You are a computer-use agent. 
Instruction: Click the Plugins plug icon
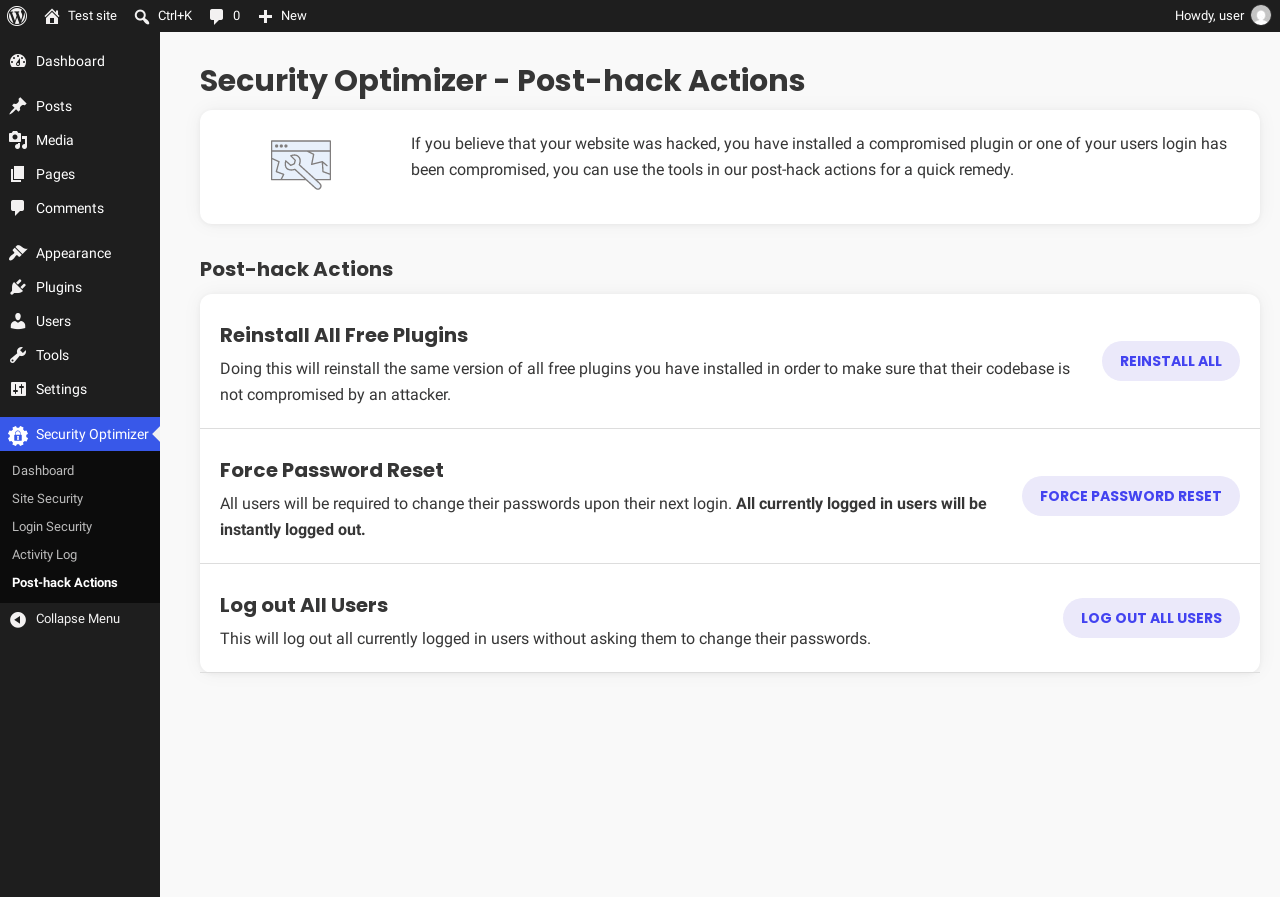tap(18, 287)
